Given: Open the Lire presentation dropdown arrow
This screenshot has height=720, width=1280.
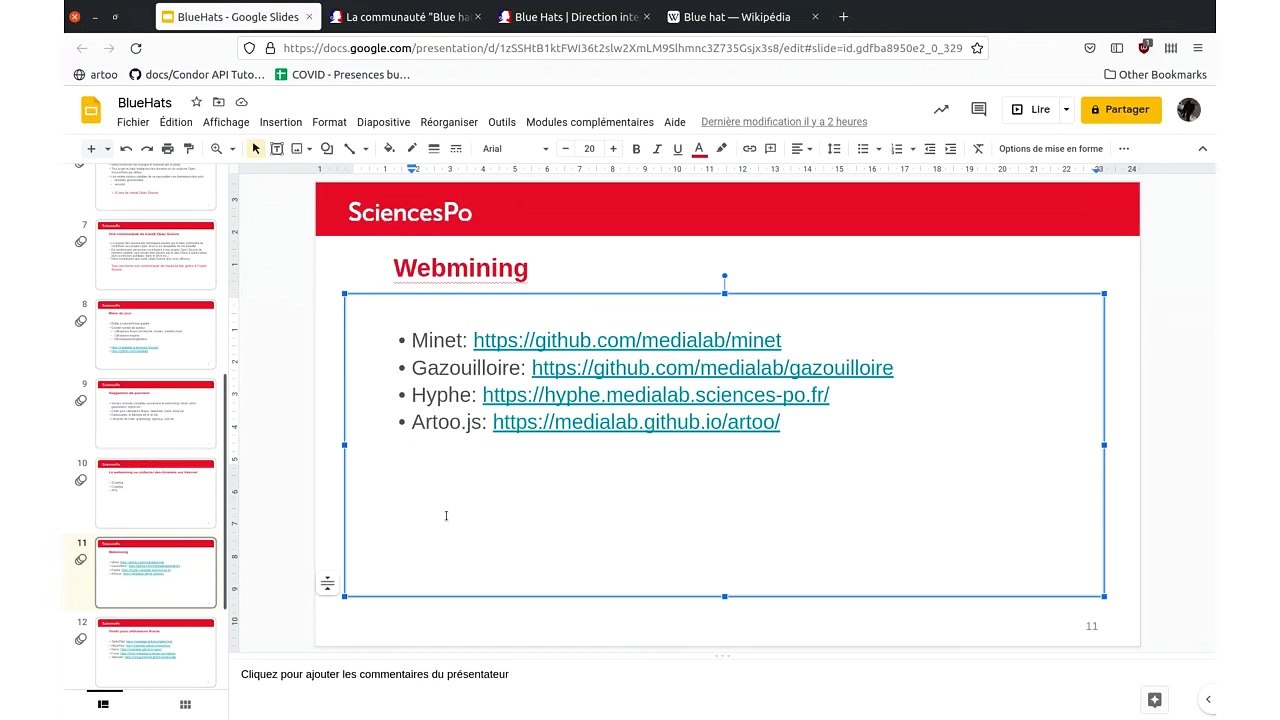Looking at the screenshot, I should 1066,110.
